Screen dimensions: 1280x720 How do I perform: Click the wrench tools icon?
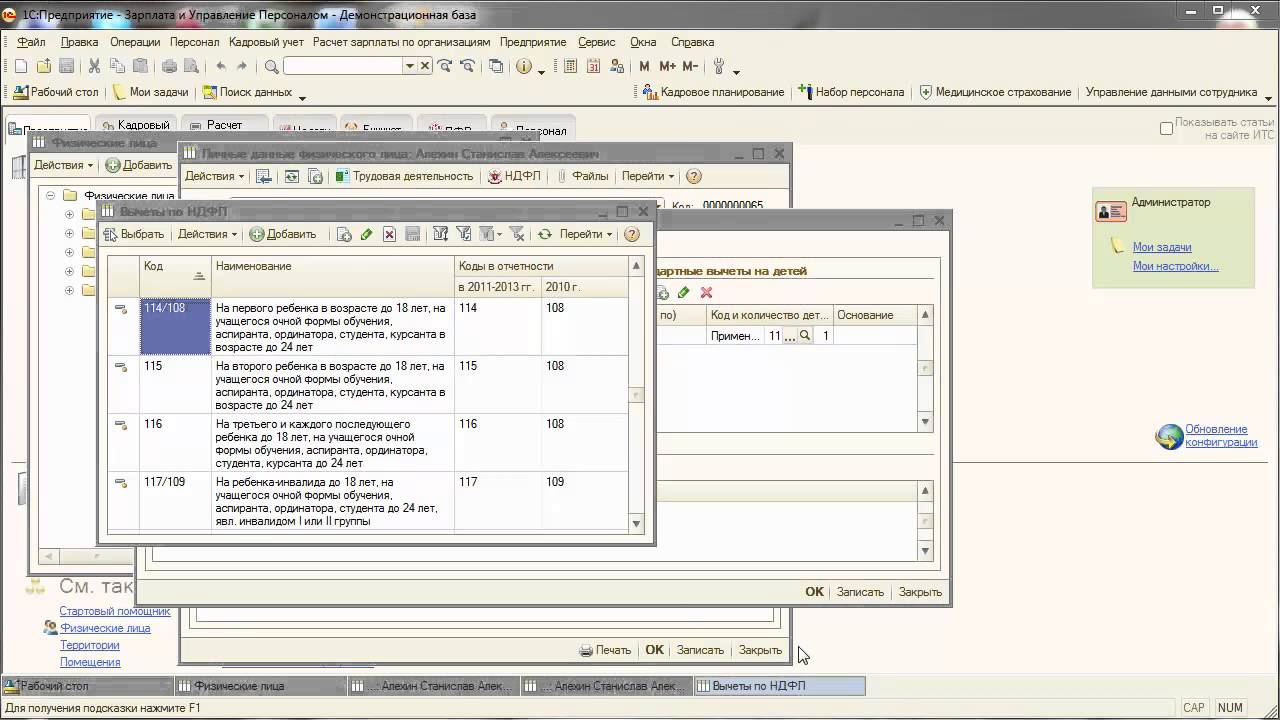719,66
